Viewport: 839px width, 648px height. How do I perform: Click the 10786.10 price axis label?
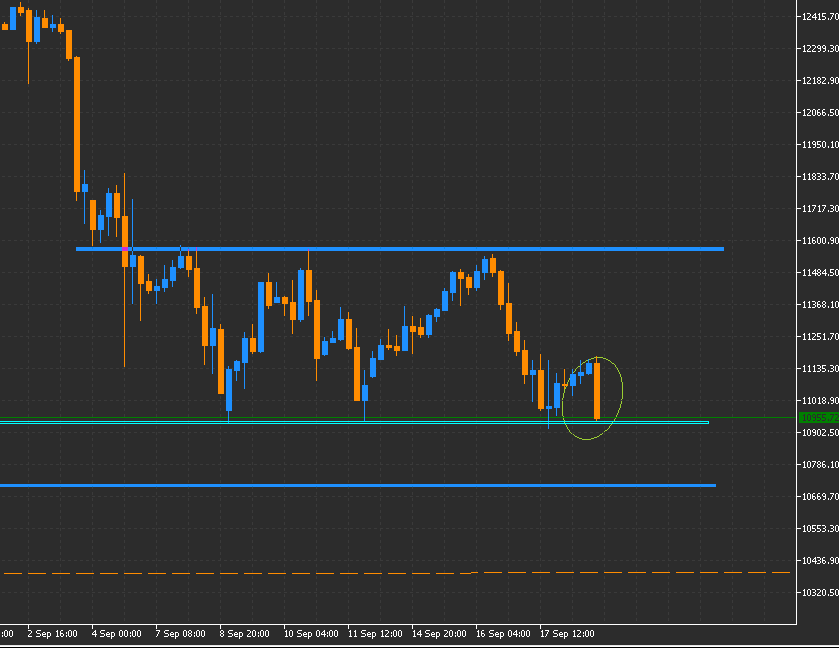(x=820, y=464)
